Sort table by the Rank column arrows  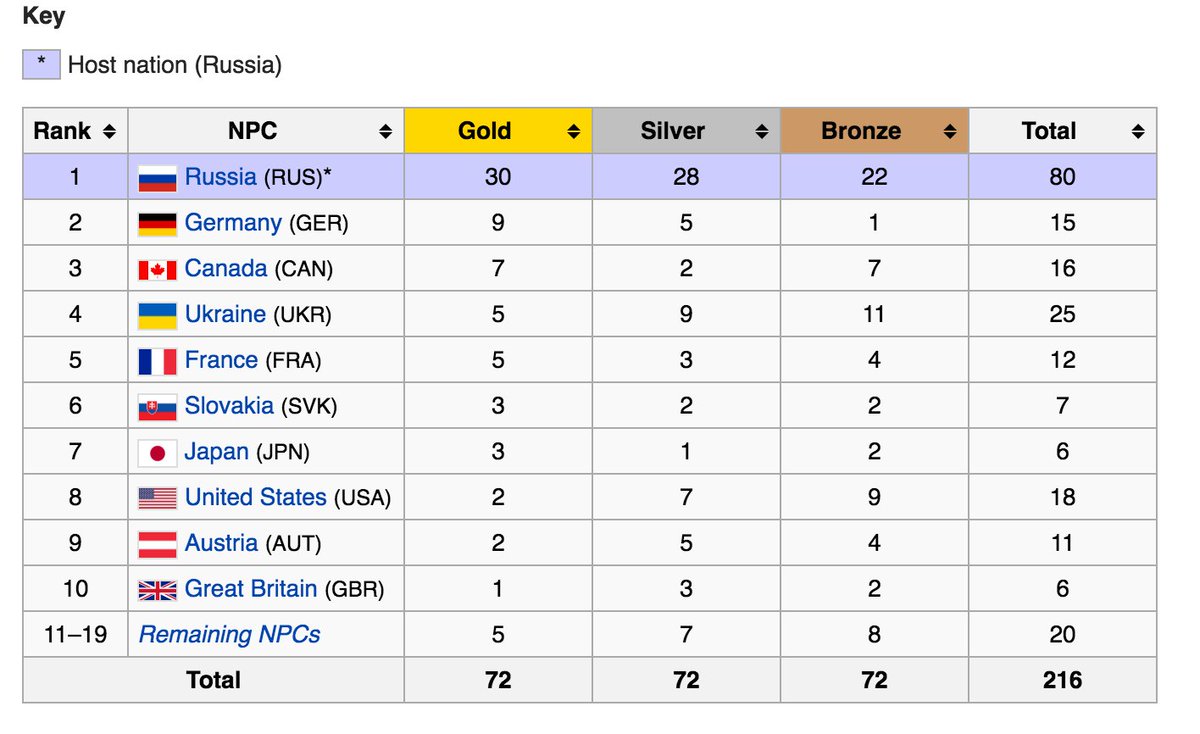click(x=109, y=132)
